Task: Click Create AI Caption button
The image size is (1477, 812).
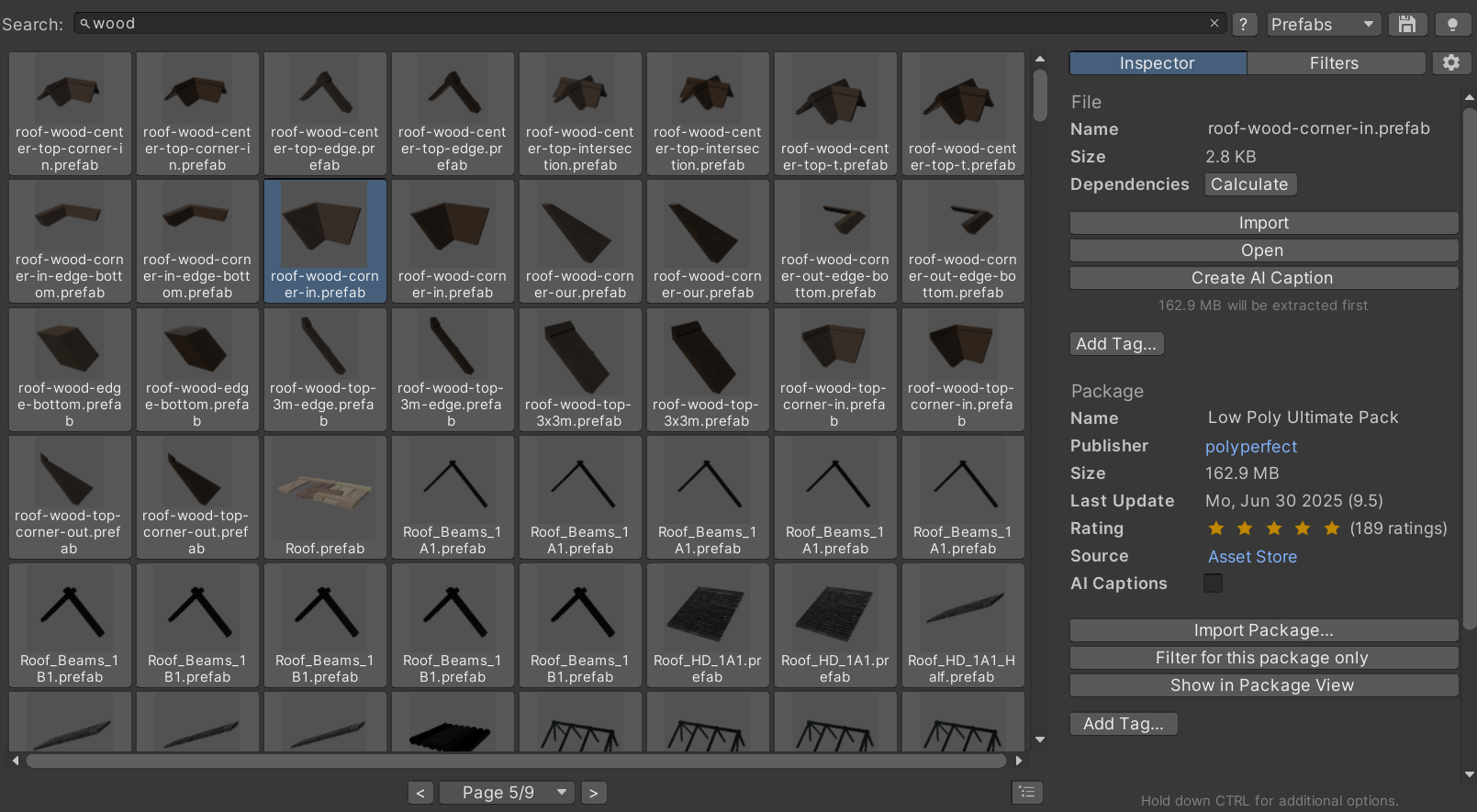Action: point(1264,278)
